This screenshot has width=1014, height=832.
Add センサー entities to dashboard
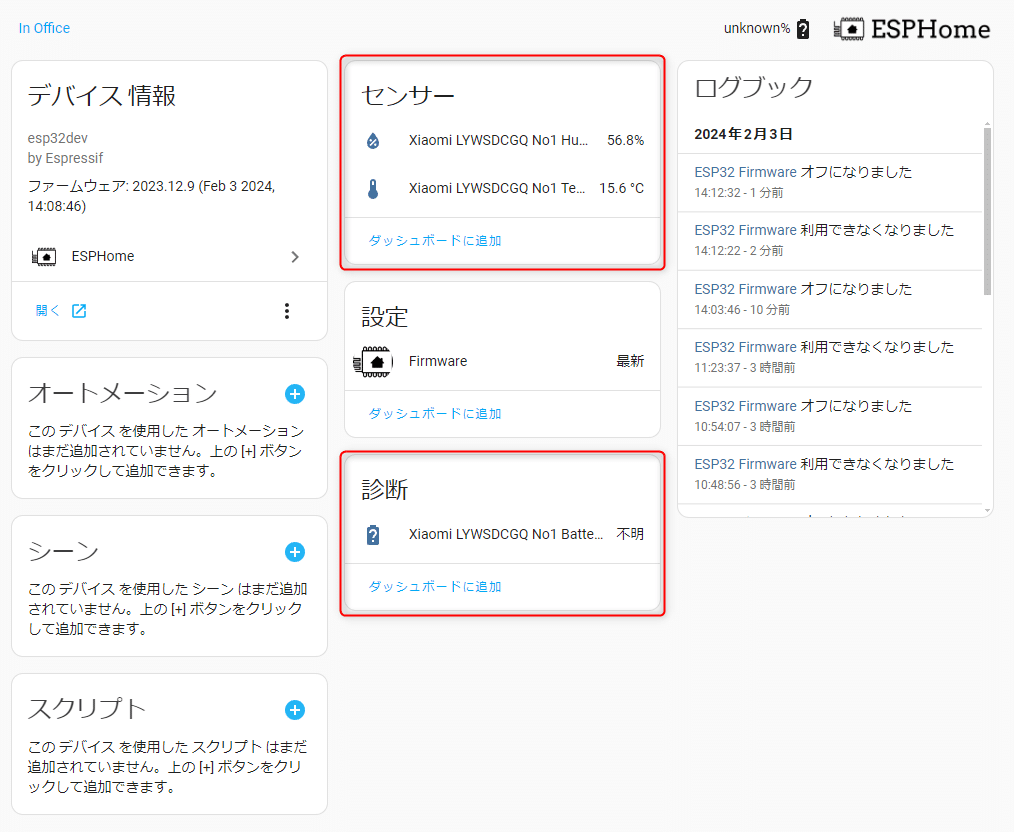(435, 240)
